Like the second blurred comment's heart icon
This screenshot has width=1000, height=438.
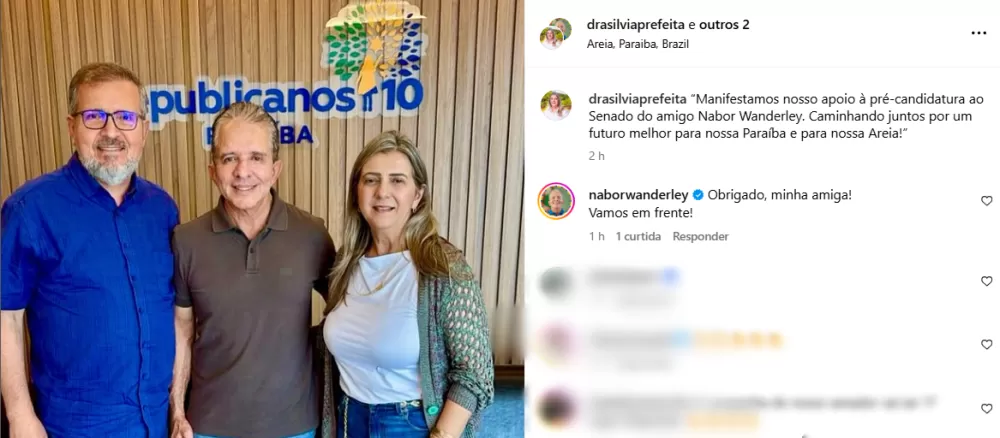pyautogui.click(x=987, y=344)
